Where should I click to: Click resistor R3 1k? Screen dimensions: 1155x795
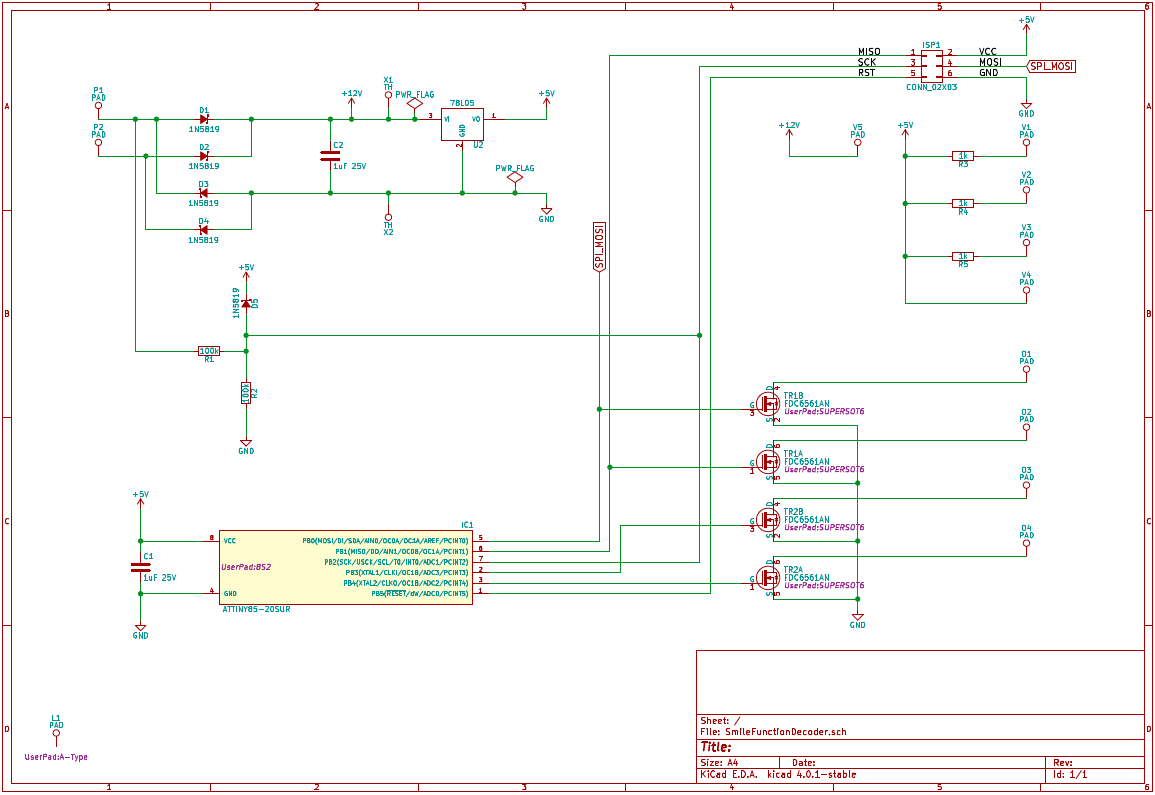pyautogui.click(x=963, y=156)
